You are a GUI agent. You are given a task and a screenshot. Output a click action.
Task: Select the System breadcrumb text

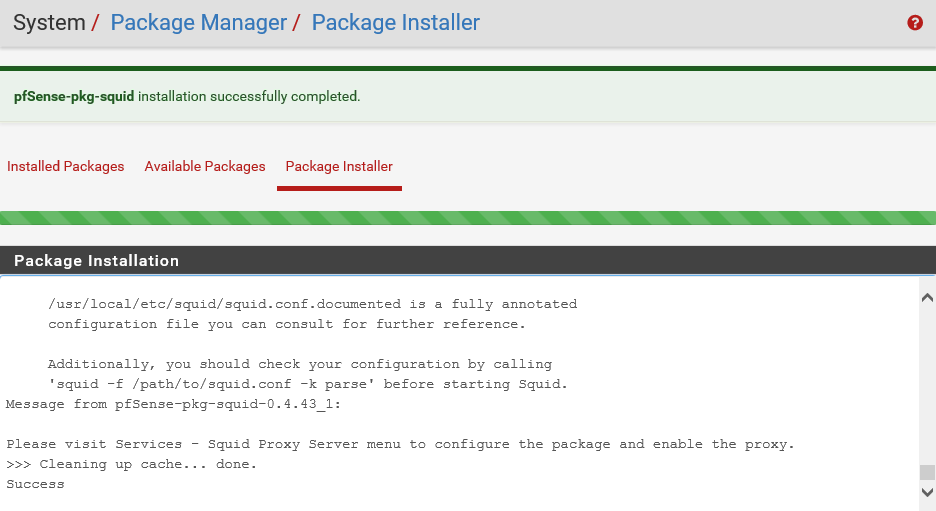point(50,23)
